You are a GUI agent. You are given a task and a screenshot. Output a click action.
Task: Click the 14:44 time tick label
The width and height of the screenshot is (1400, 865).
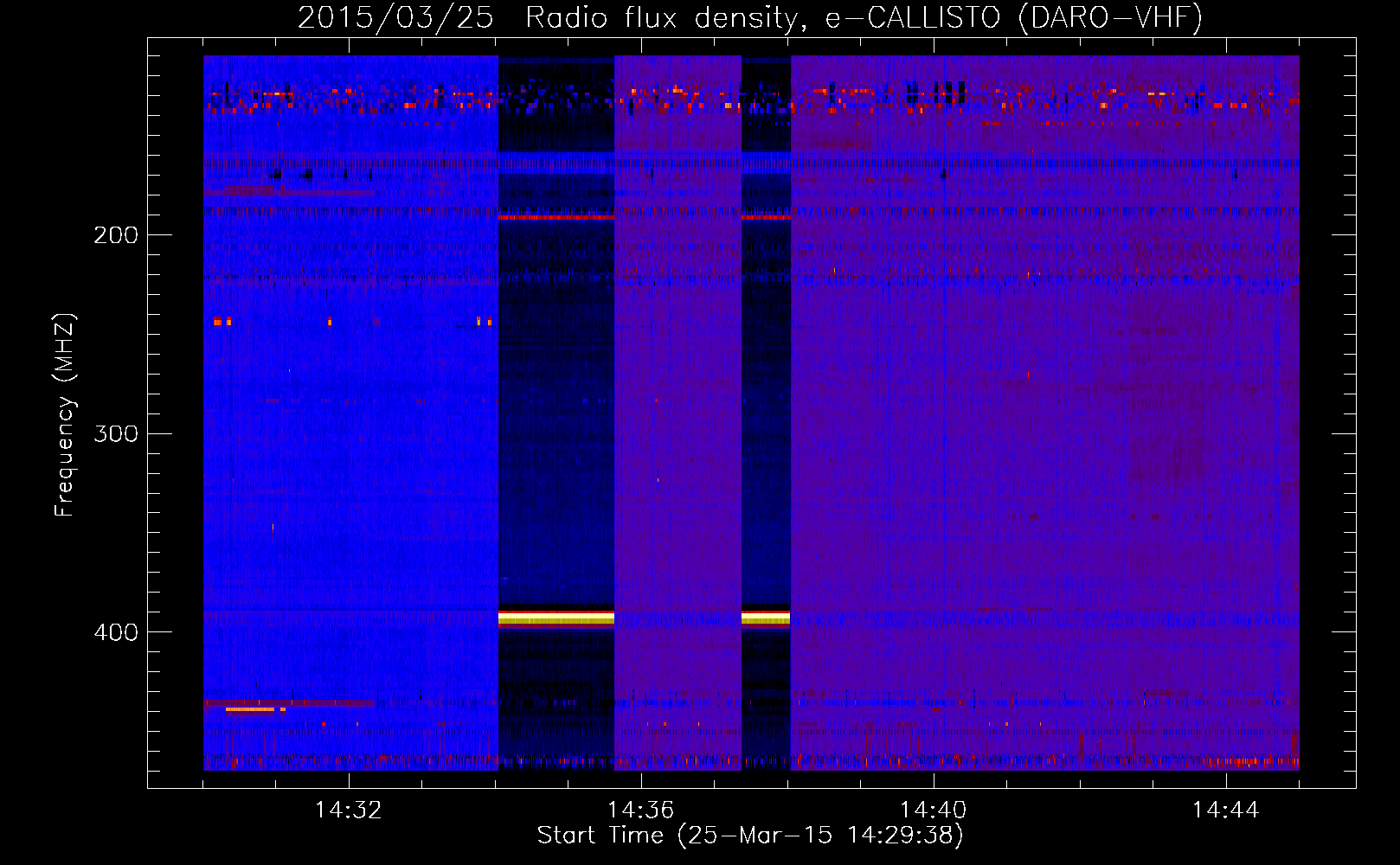coord(1225,811)
